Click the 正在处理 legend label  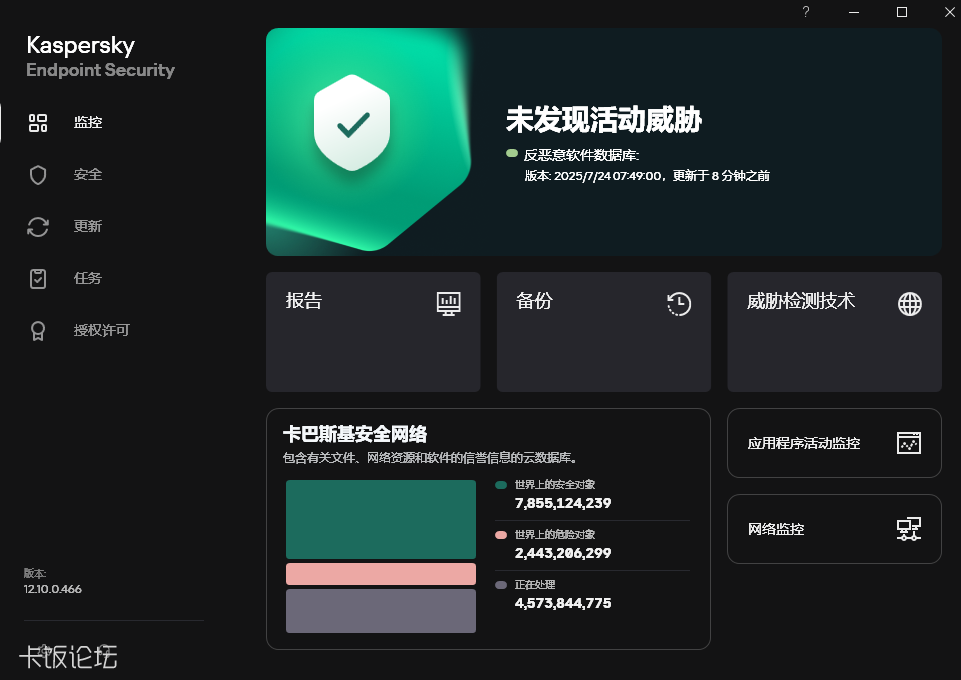pos(535,585)
